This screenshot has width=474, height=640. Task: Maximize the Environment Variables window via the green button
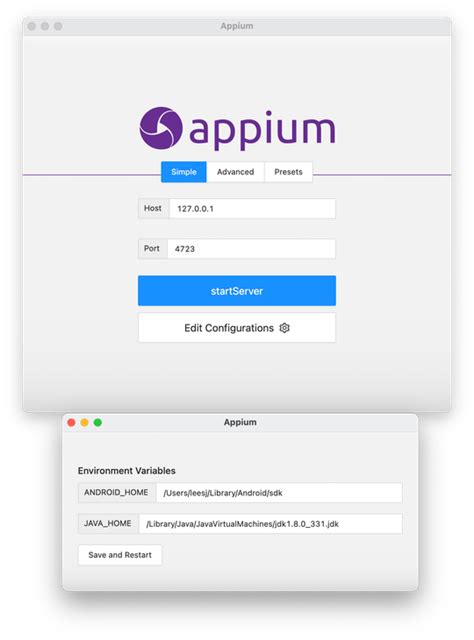coord(98,422)
